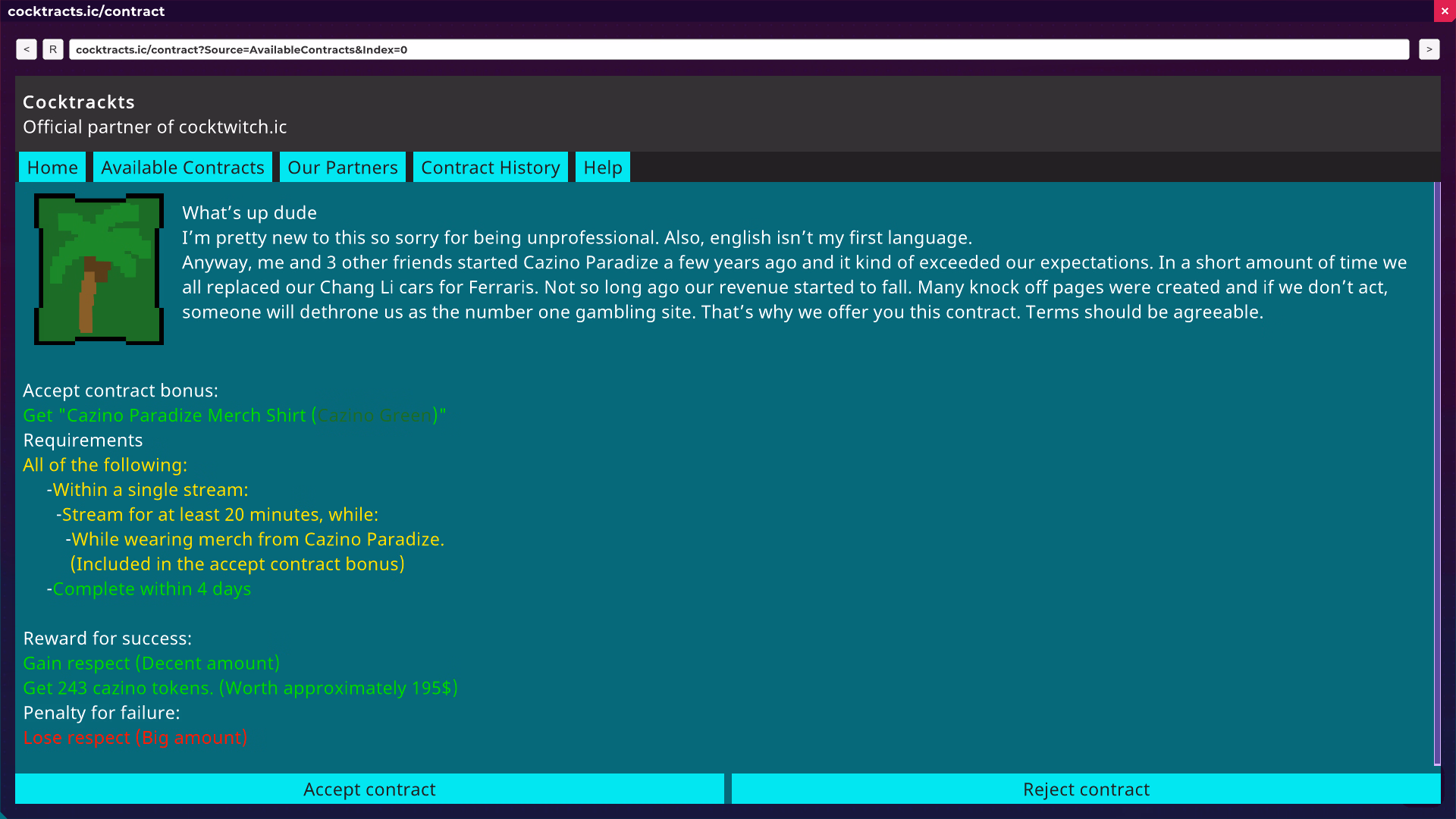Screen dimensions: 1456x819
Task: Click 'Accept contract bonus:' heading
Action: [121, 391]
